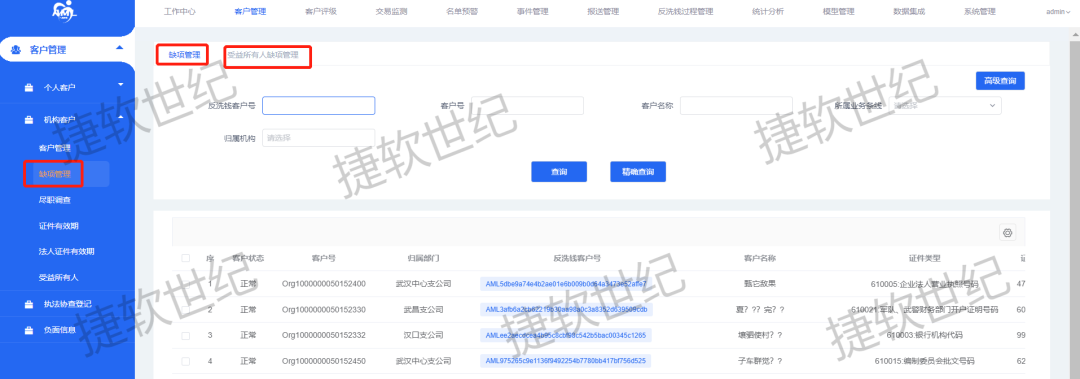Select 缺项管理 in the sidebar
Screen dimensions: 1080x379
pos(54,174)
